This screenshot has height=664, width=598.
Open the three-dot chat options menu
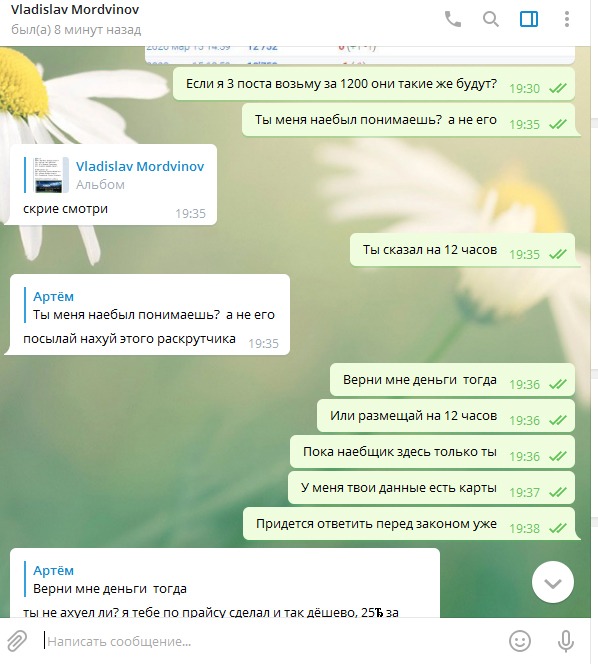click(x=567, y=19)
